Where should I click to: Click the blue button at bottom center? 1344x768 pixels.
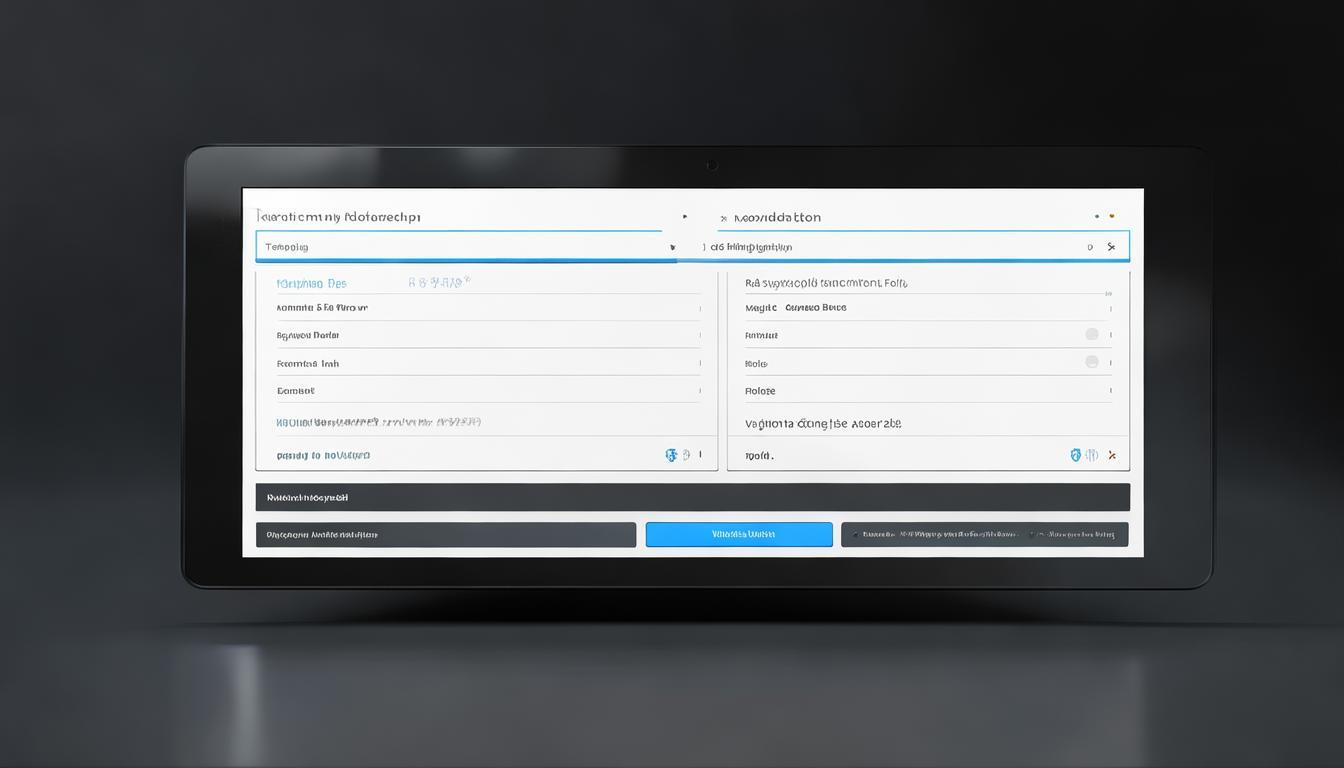(x=739, y=535)
